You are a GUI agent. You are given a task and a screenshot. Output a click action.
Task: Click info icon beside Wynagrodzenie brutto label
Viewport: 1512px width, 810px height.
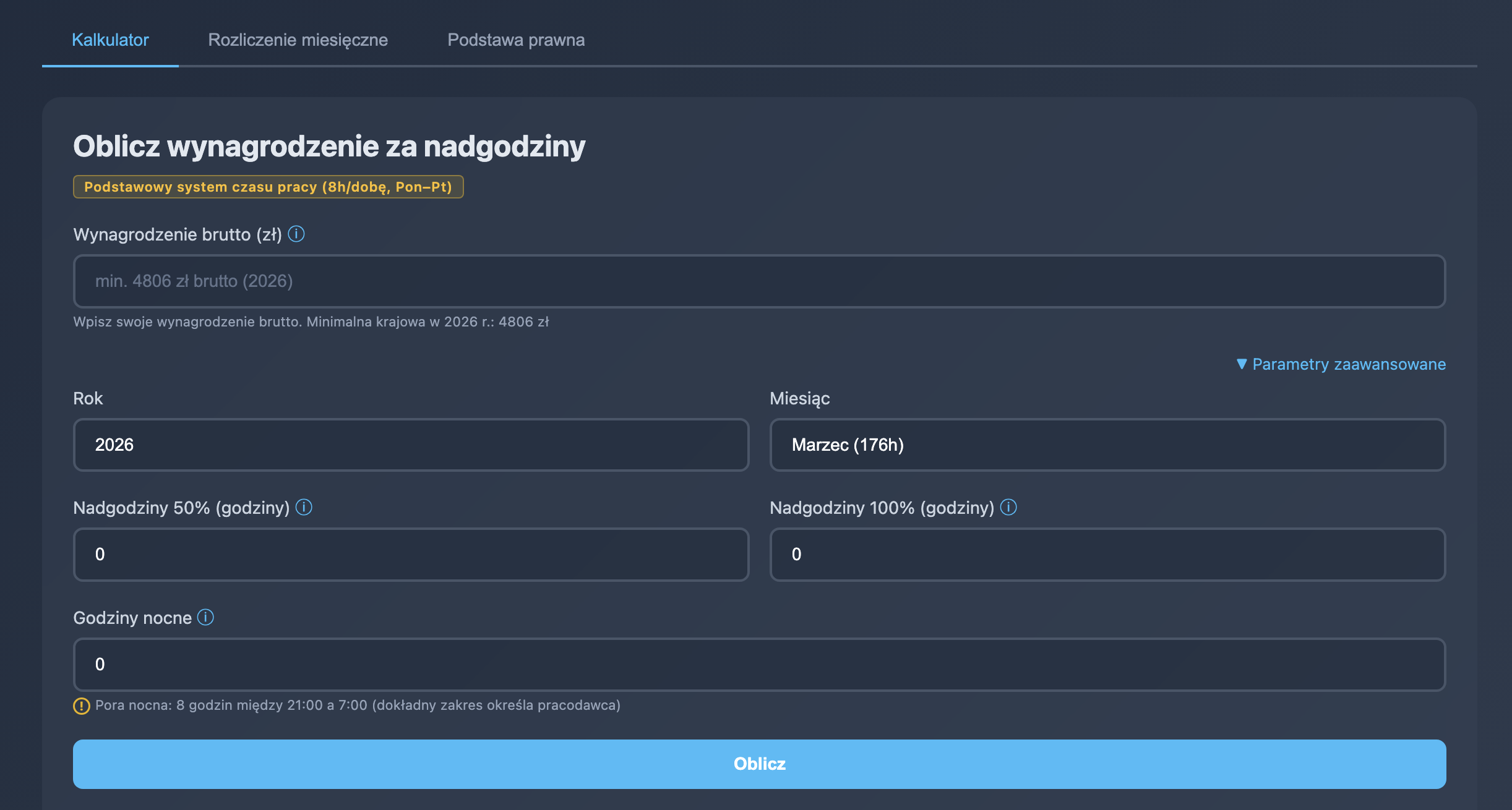coord(296,234)
